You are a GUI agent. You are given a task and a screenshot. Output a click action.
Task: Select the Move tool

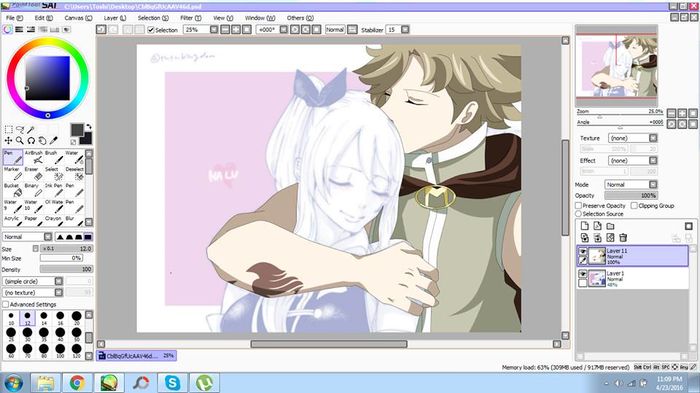pos(8,141)
